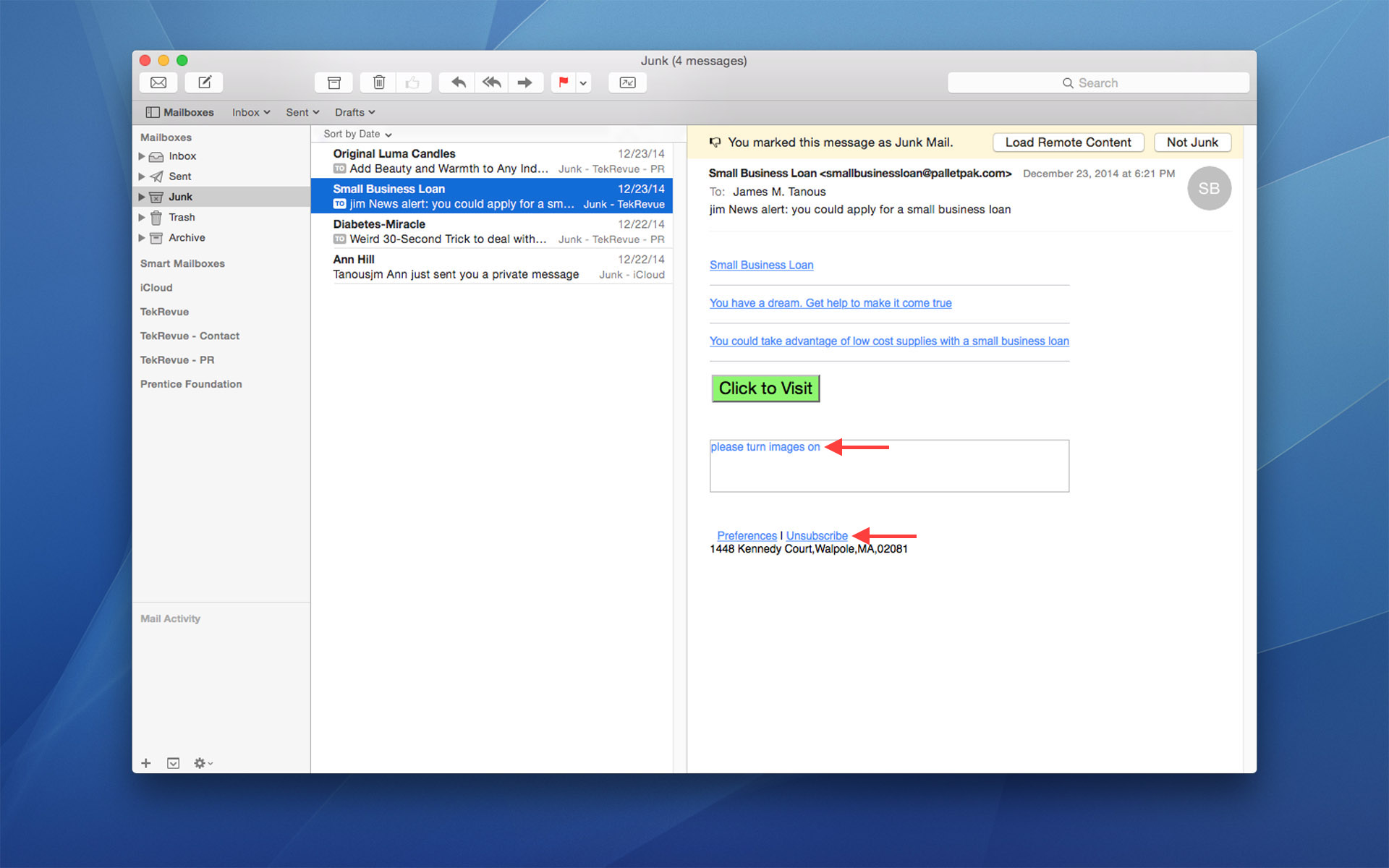Click the TekRevue account section
This screenshot has width=1389, height=868.
[x=164, y=312]
